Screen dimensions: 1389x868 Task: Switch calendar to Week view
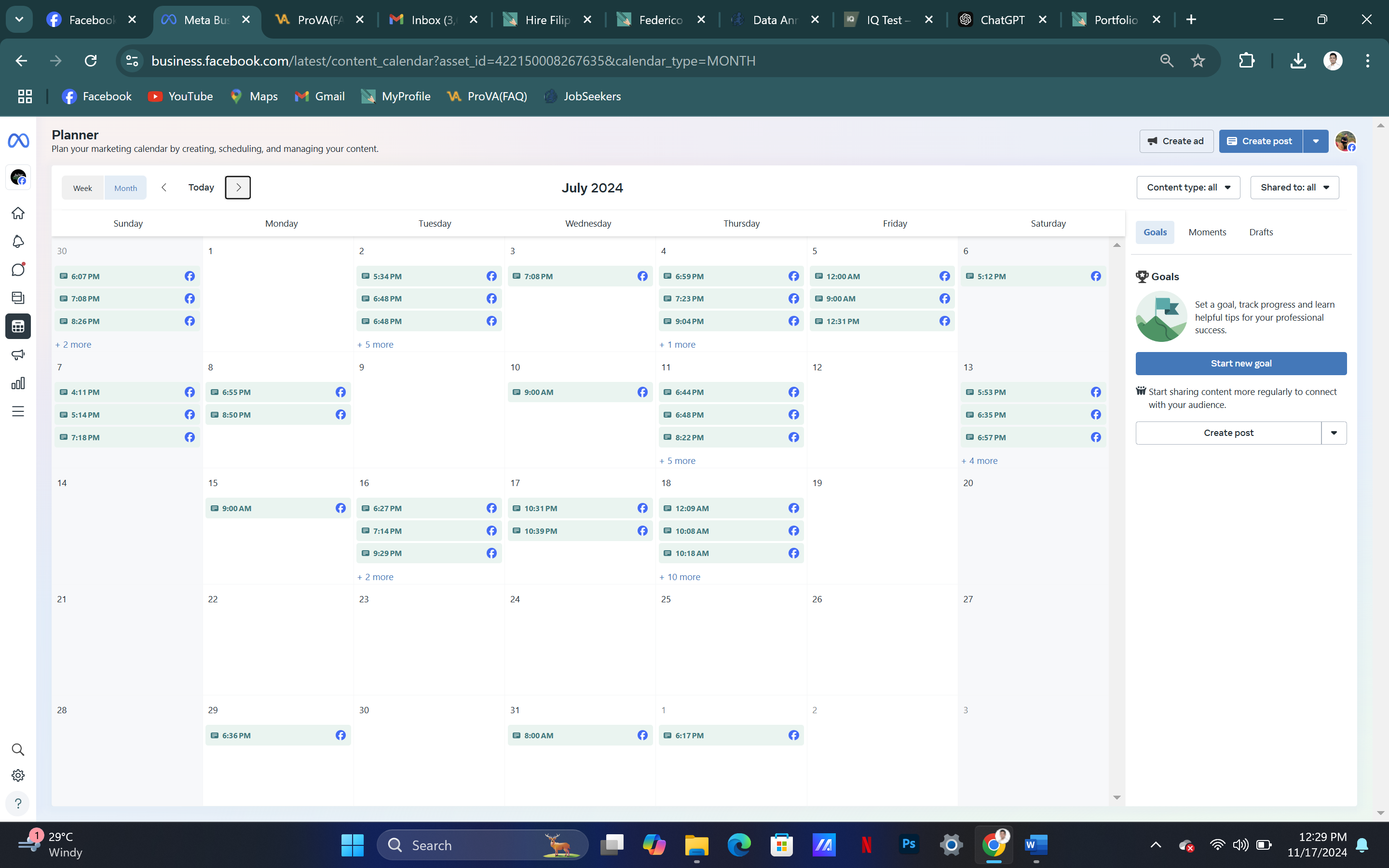click(x=82, y=188)
